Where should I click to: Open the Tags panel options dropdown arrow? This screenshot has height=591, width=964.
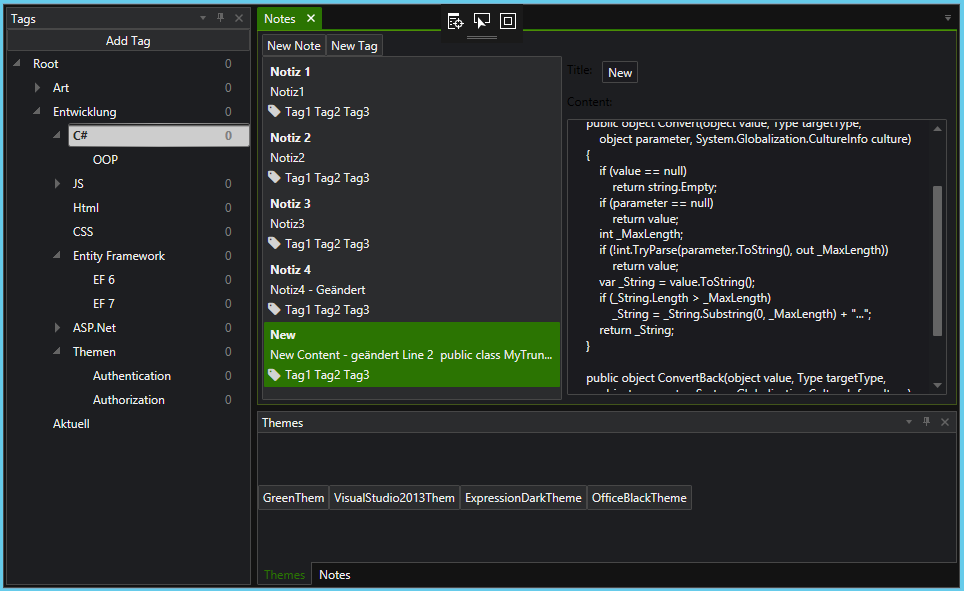[x=203, y=18]
